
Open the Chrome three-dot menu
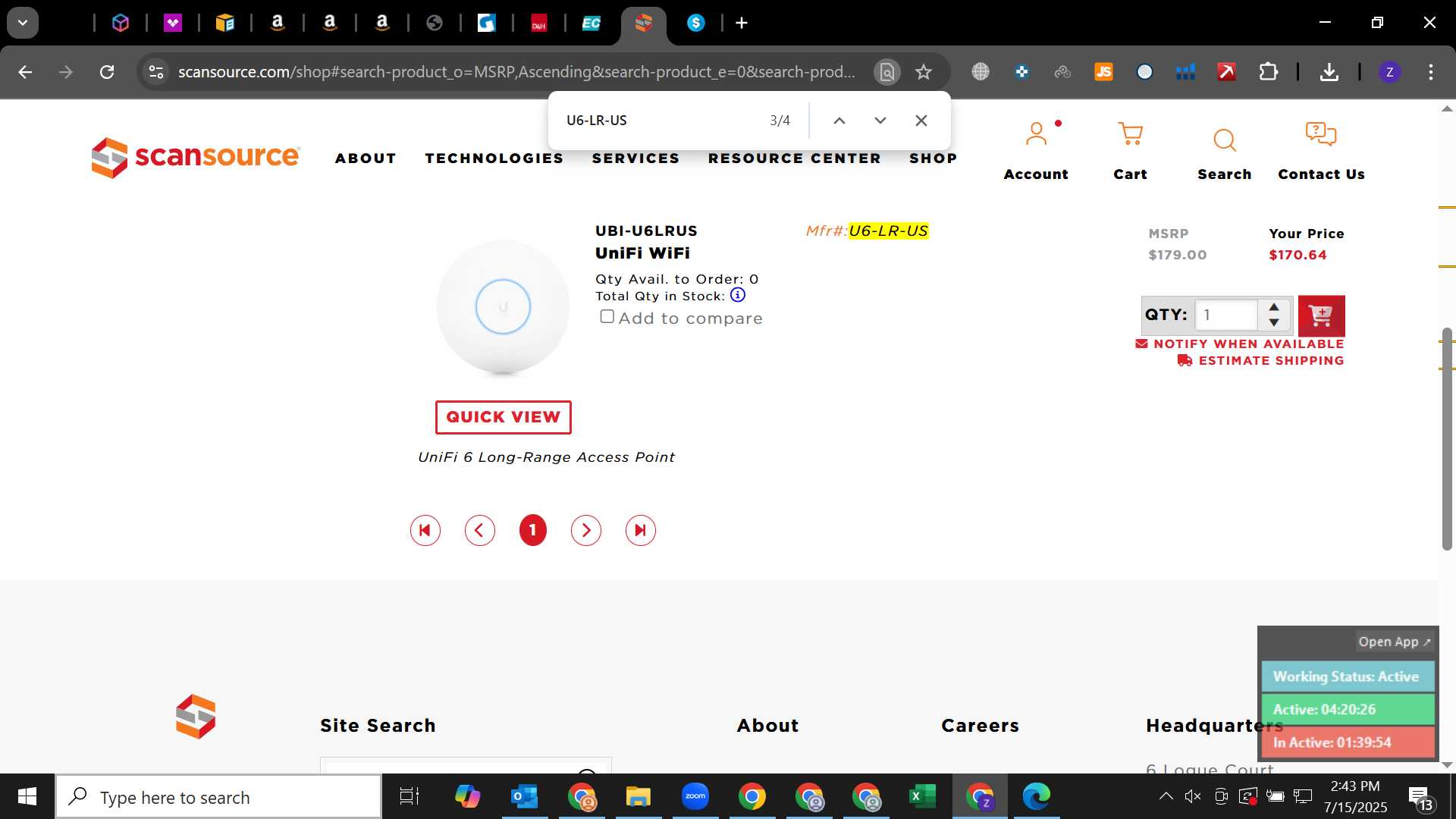(1431, 72)
